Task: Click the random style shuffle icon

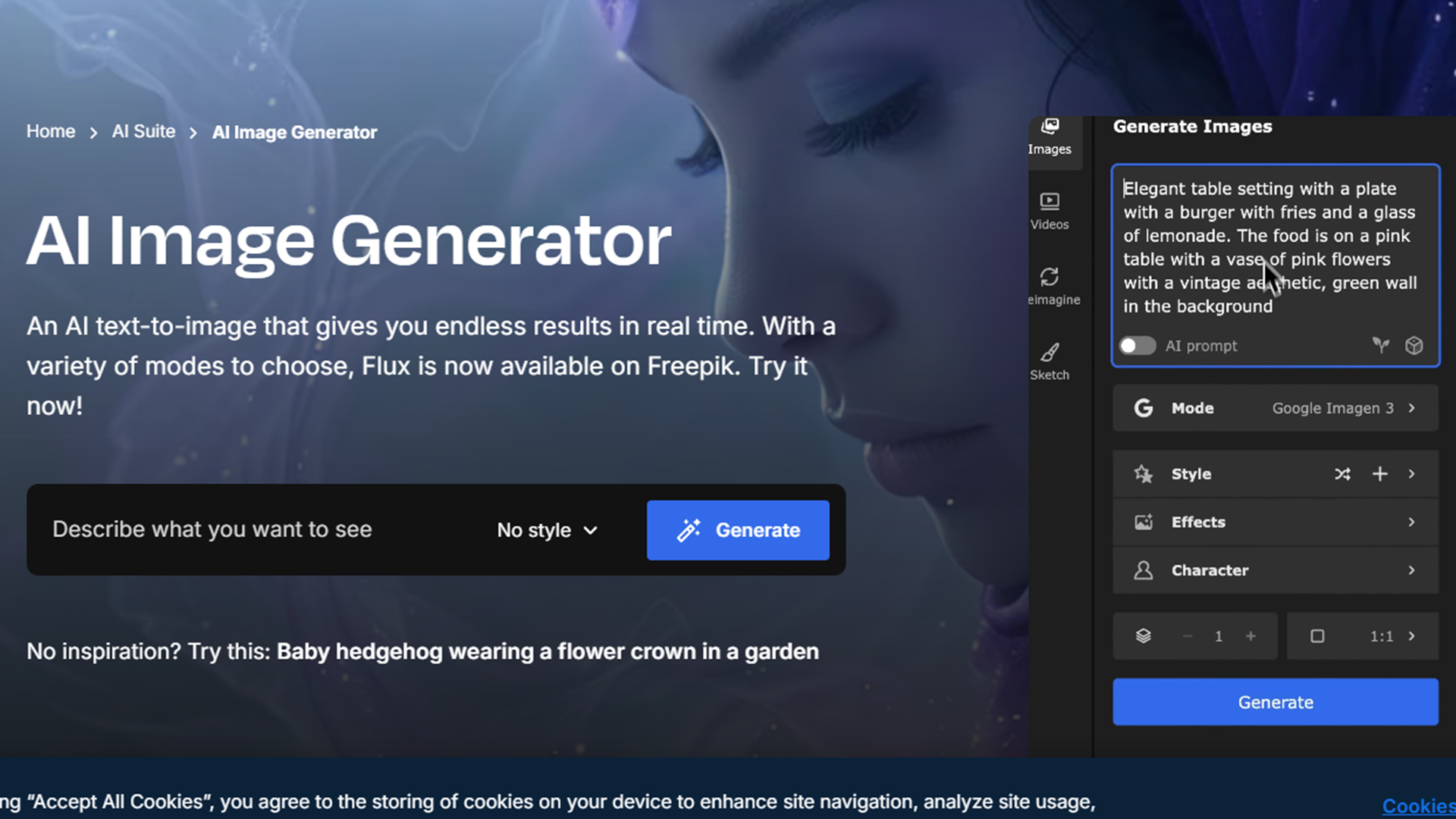Action: click(1342, 474)
